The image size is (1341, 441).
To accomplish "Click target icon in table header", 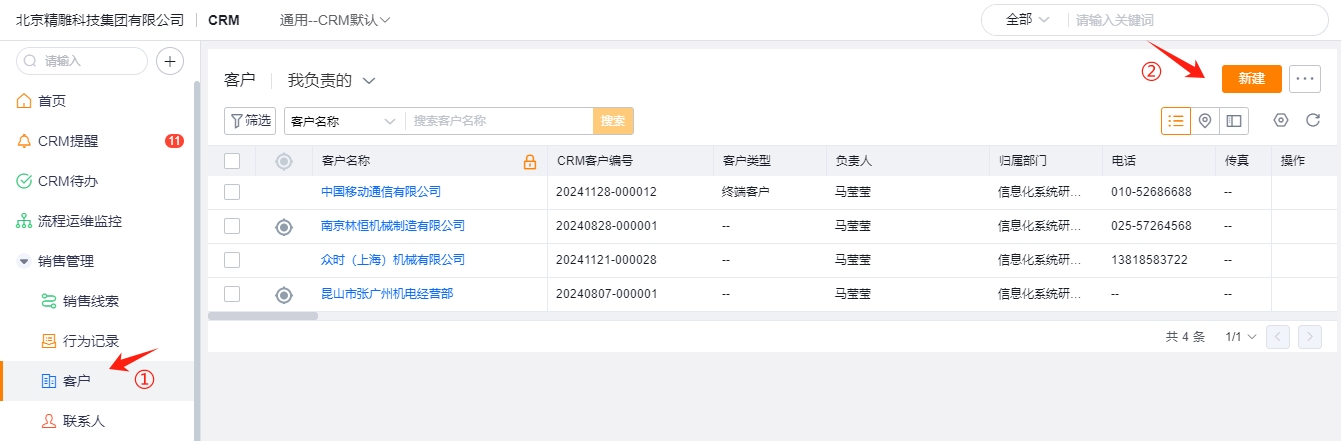I will click(x=284, y=161).
